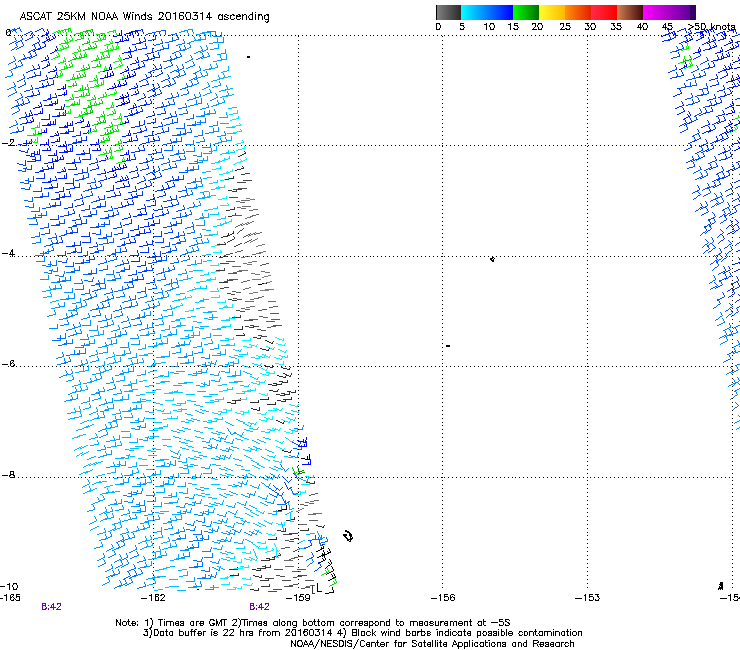Select the yellow 20–25 knots legend segment
This screenshot has height=650, width=740.
tap(552, 12)
